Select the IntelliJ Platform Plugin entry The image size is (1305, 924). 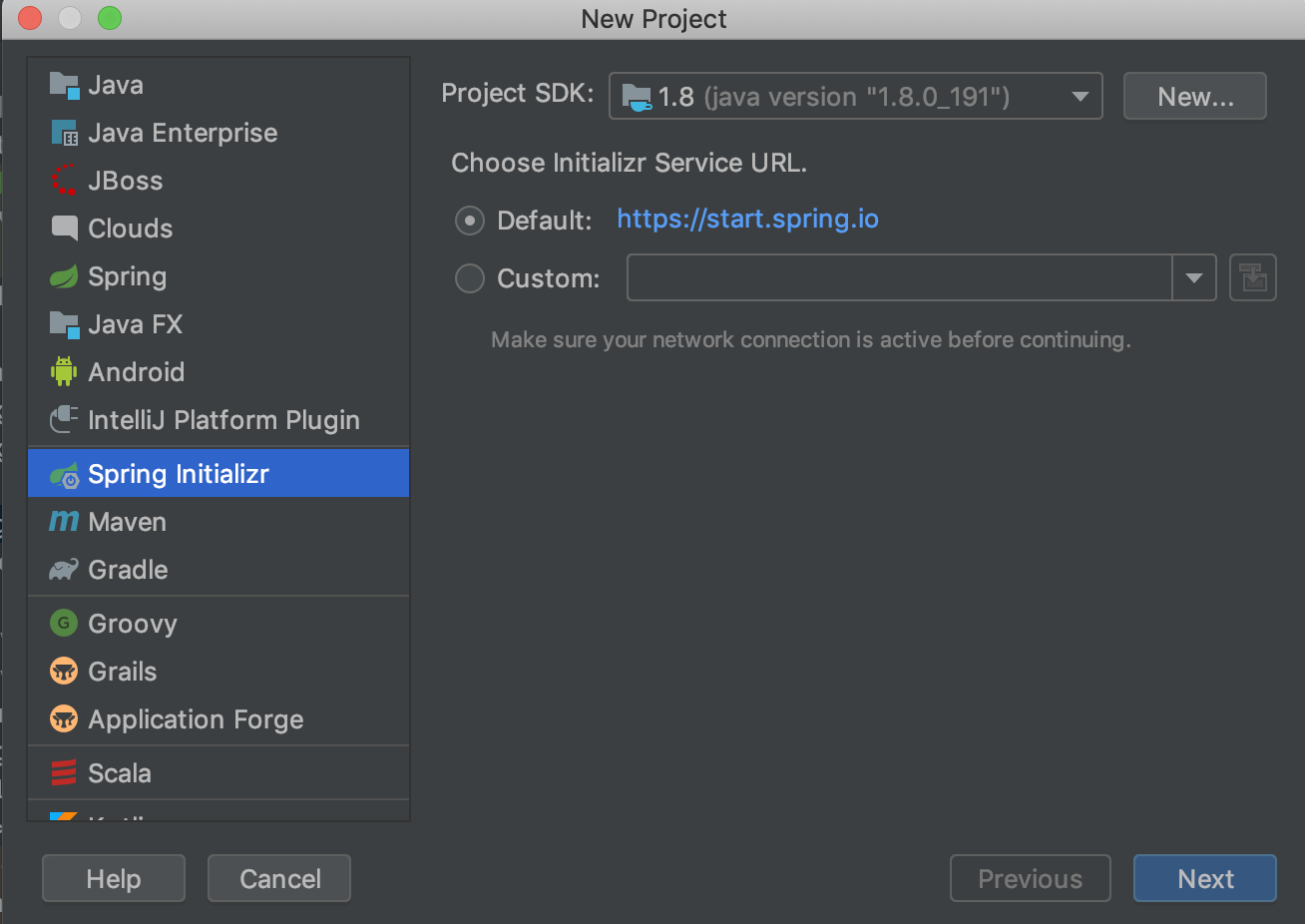pyautogui.click(x=218, y=420)
